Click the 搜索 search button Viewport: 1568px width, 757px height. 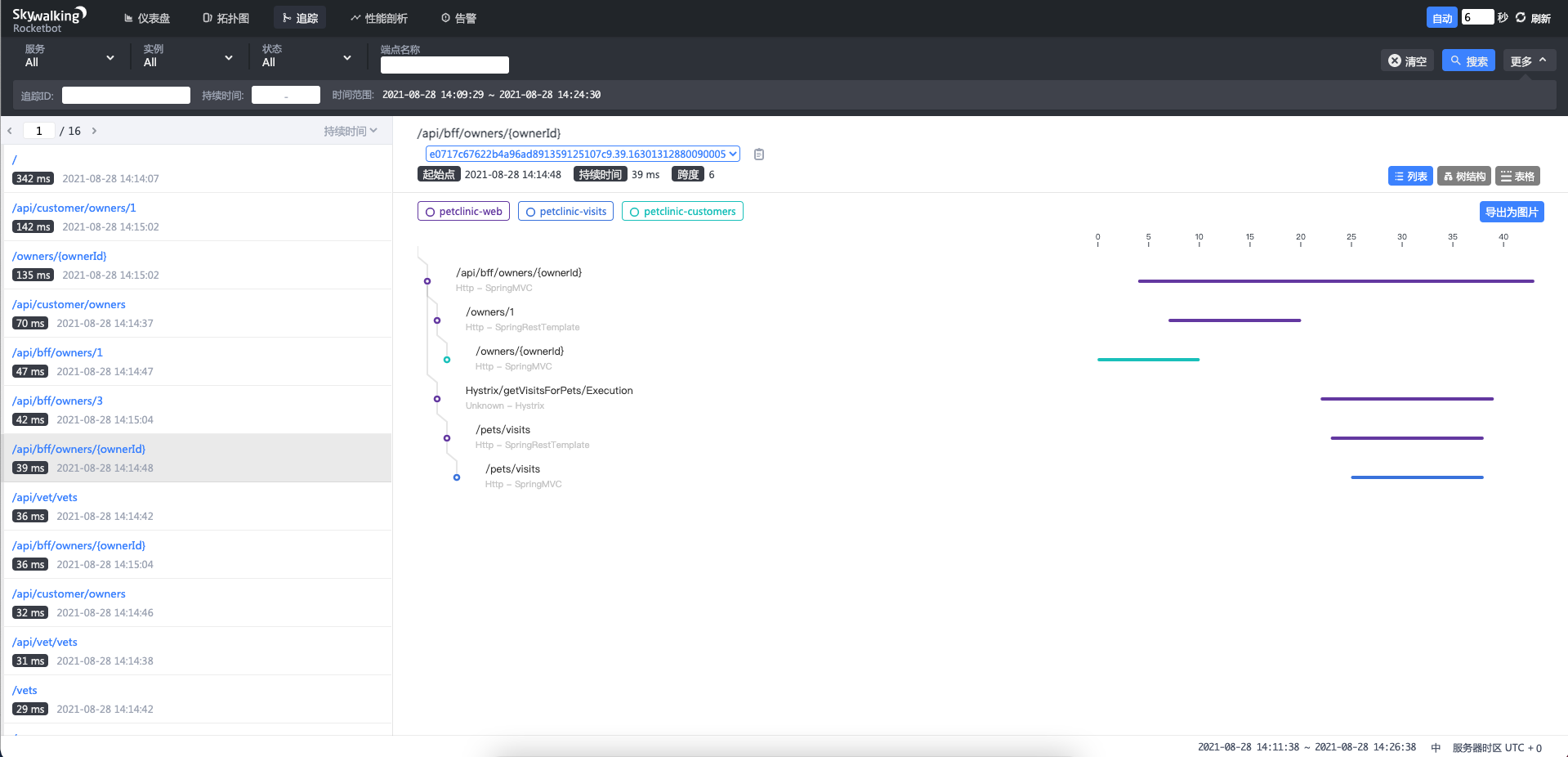(1467, 61)
